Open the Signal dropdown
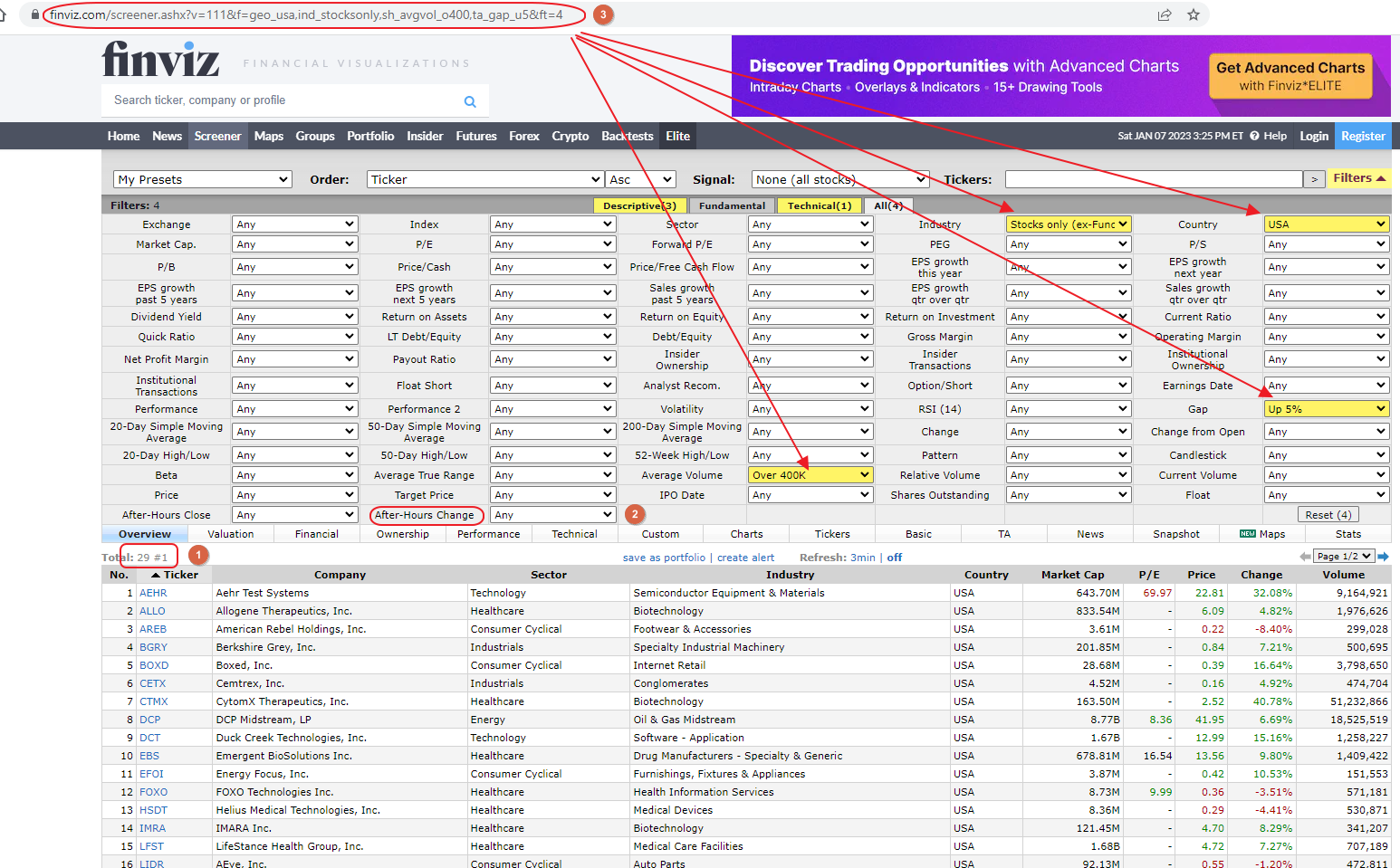 (x=840, y=179)
